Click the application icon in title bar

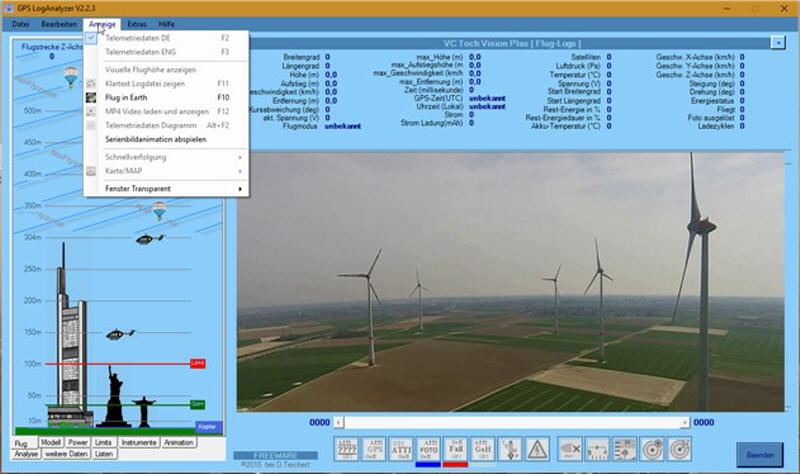[x=8, y=8]
